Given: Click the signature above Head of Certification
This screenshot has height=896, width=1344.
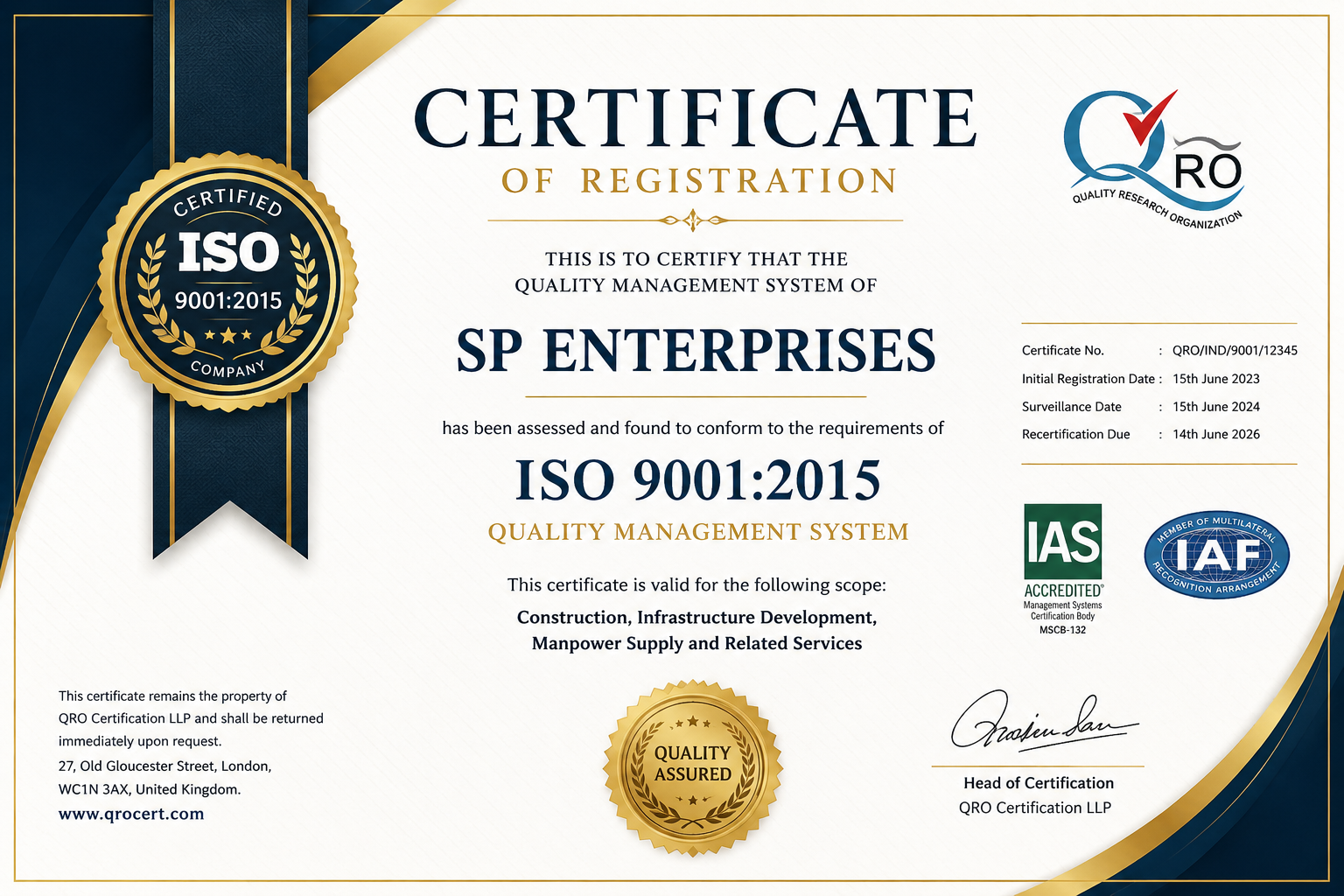Looking at the screenshot, I should click(x=1044, y=722).
